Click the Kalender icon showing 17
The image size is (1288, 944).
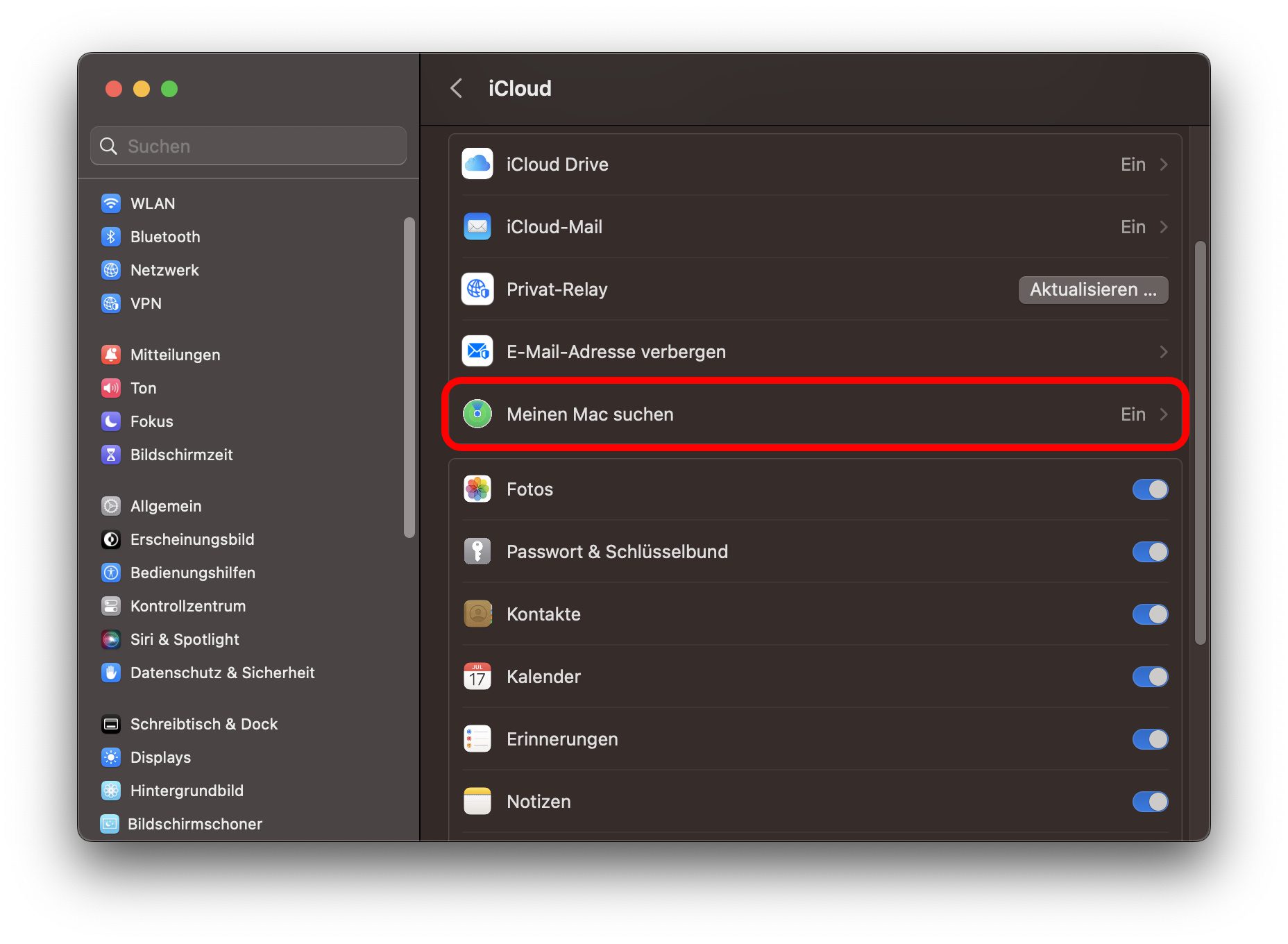[477, 676]
